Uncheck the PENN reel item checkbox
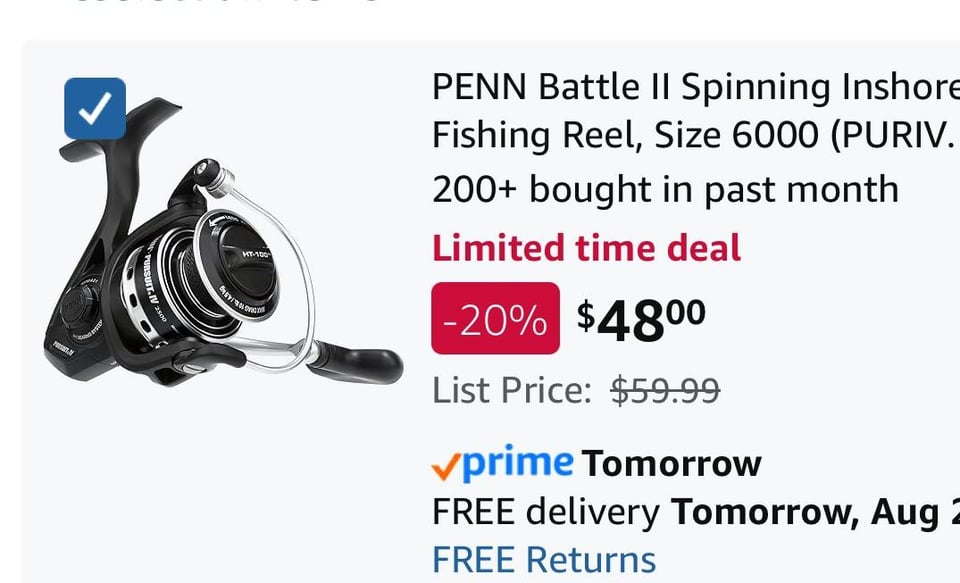The width and height of the screenshot is (960, 583). click(x=95, y=108)
